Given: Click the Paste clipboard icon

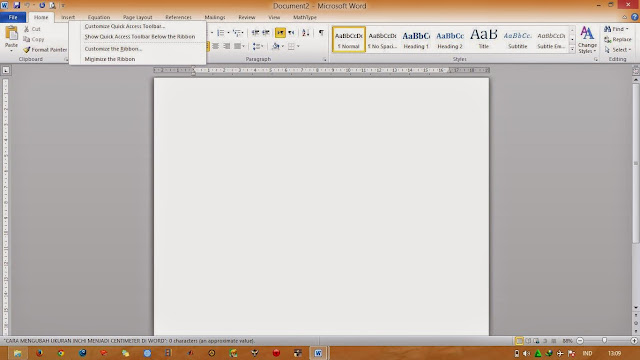Looking at the screenshot, I should tap(11, 33).
